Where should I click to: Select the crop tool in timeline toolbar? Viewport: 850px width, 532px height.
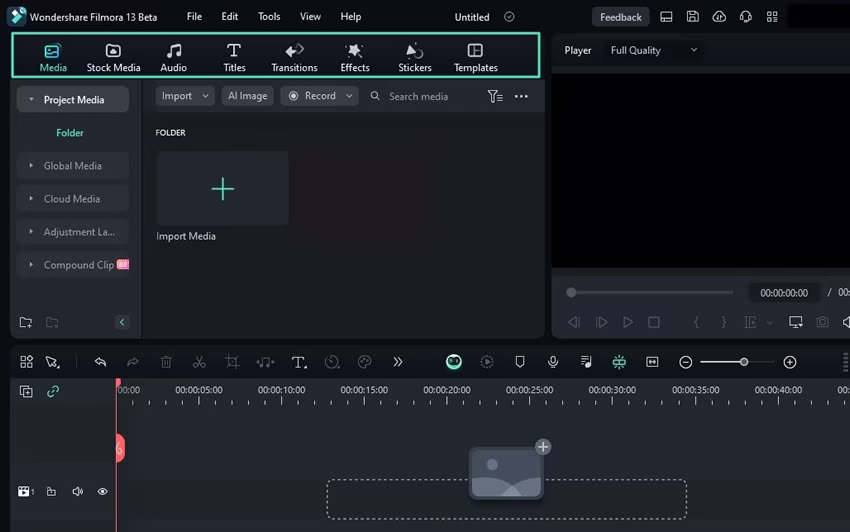pos(232,362)
